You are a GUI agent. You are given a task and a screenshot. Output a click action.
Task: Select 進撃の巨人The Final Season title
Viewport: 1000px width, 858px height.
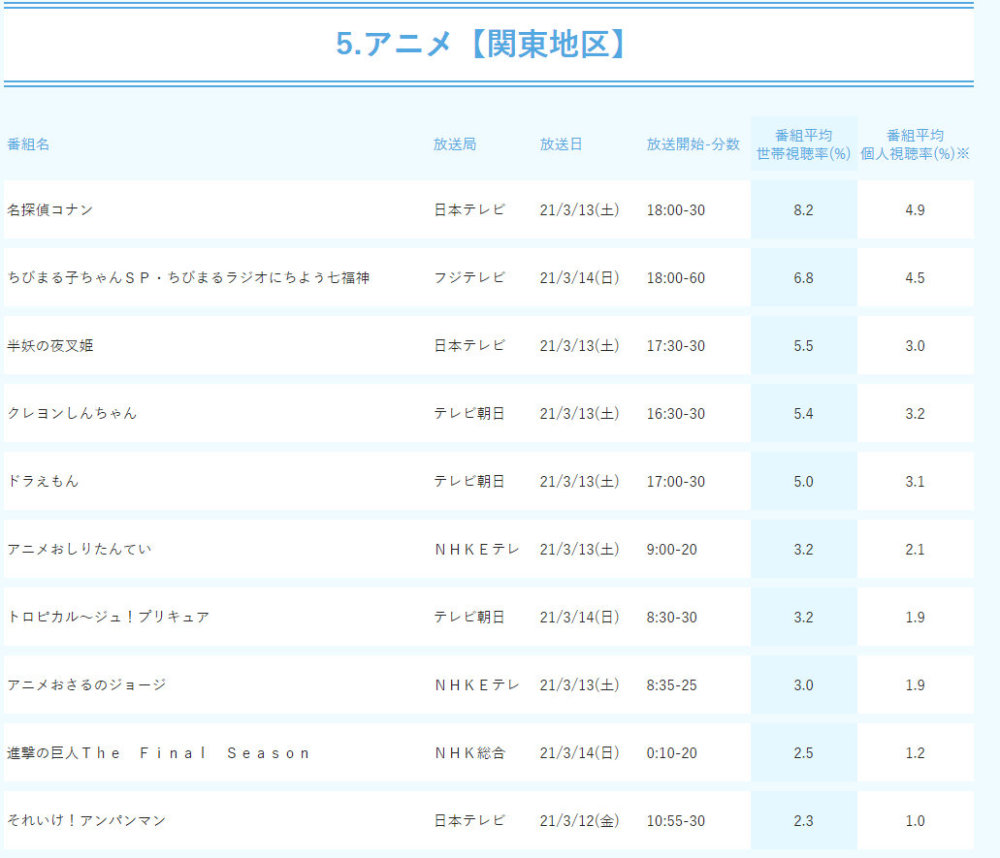pos(159,753)
